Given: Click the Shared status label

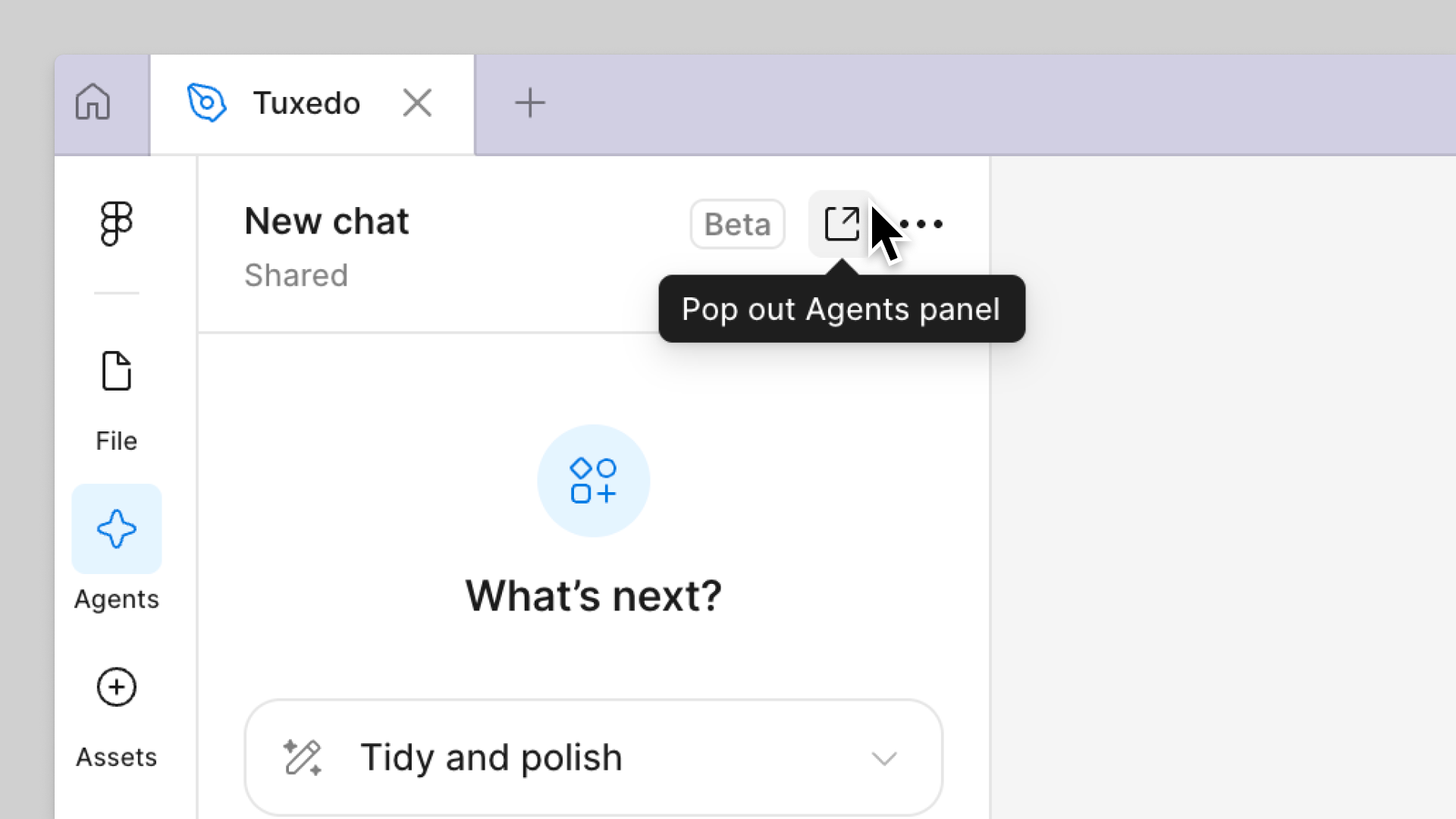Looking at the screenshot, I should click(x=297, y=275).
